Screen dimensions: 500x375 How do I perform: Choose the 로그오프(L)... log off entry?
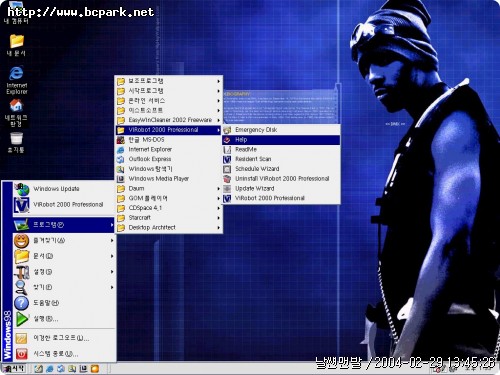click(x=64, y=338)
